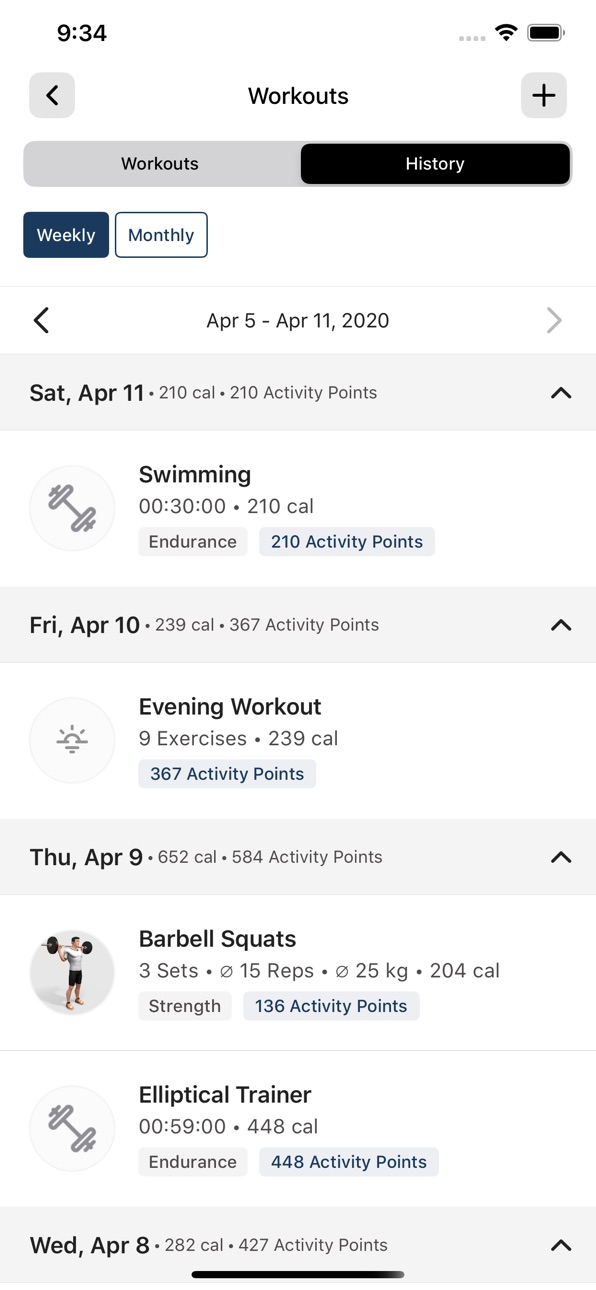Collapse the Wed, Apr 8 section
The width and height of the screenshot is (596, 1290).
tap(561, 1245)
